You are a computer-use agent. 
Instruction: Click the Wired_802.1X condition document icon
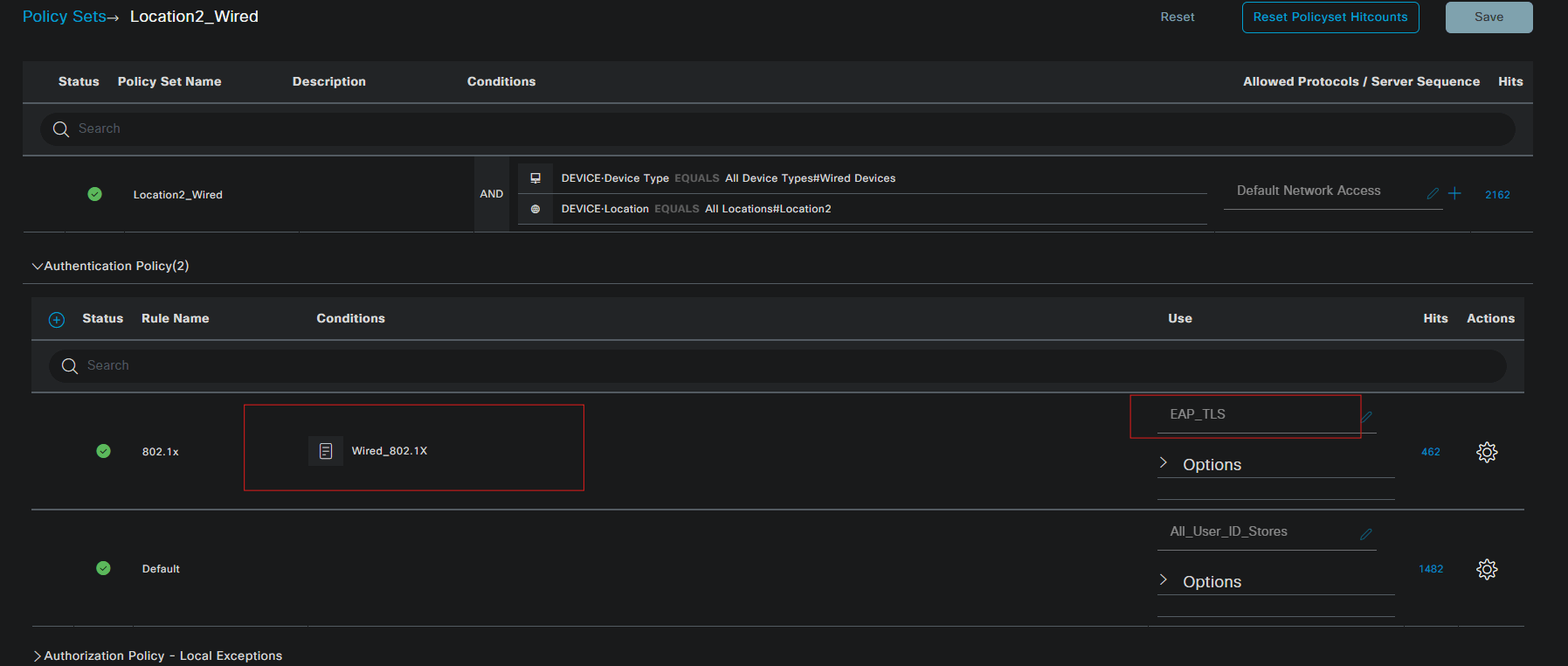326,451
